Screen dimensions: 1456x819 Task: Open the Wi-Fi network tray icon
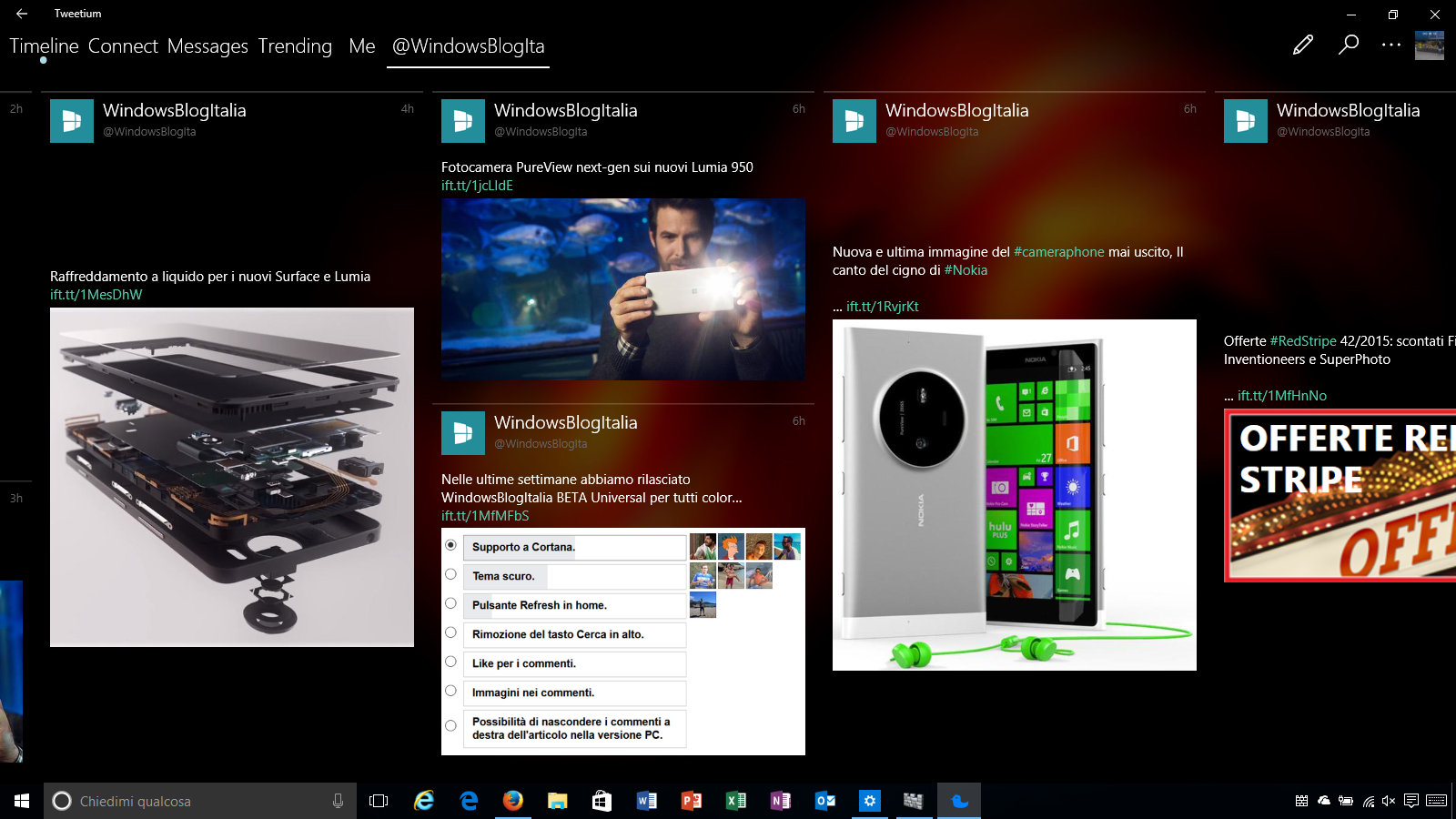[x=1368, y=801]
